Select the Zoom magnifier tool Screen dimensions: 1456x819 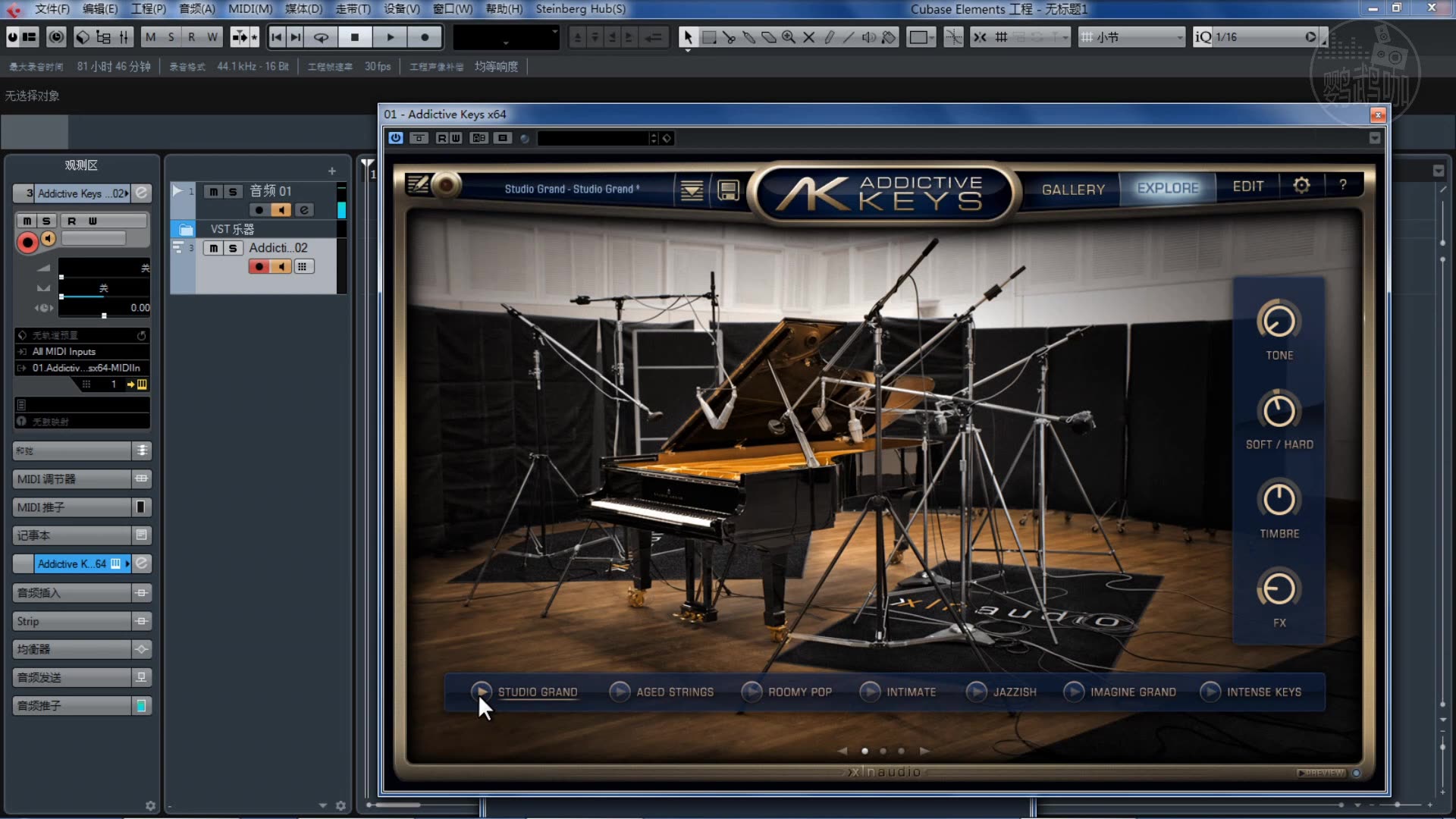point(789,37)
